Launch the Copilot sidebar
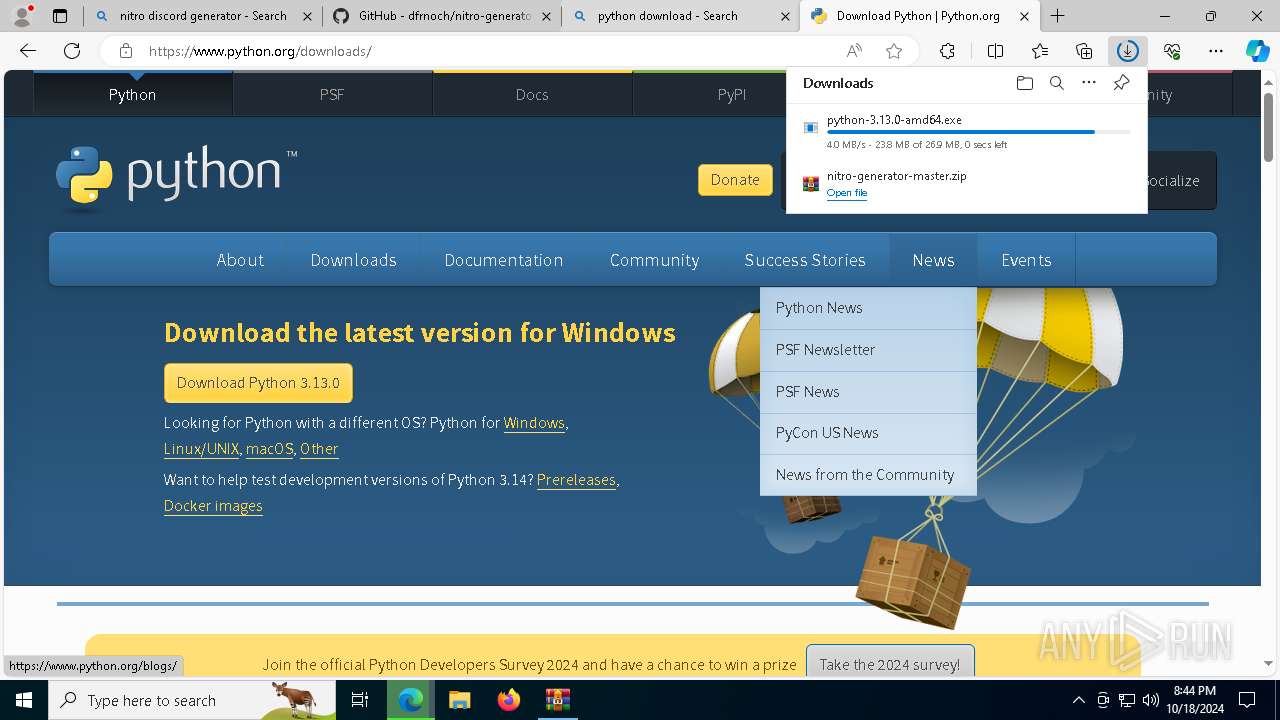 tap(1257, 51)
